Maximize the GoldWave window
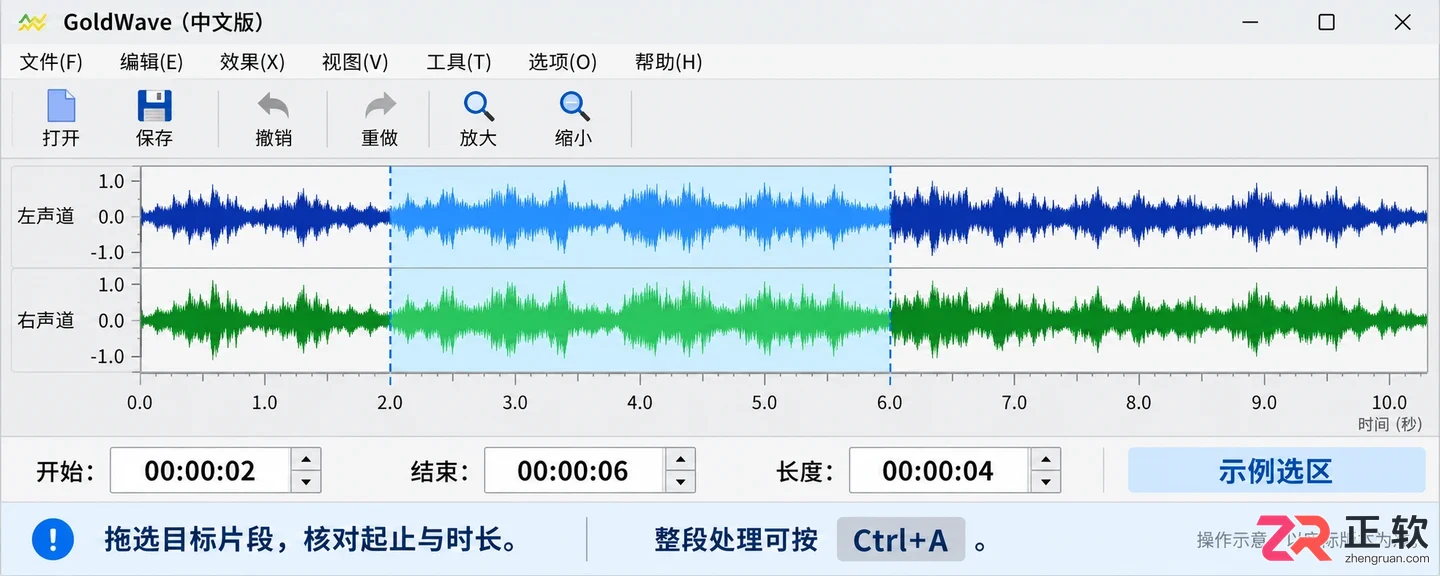Viewport: 1440px width, 576px height. pyautogui.click(x=1326, y=22)
